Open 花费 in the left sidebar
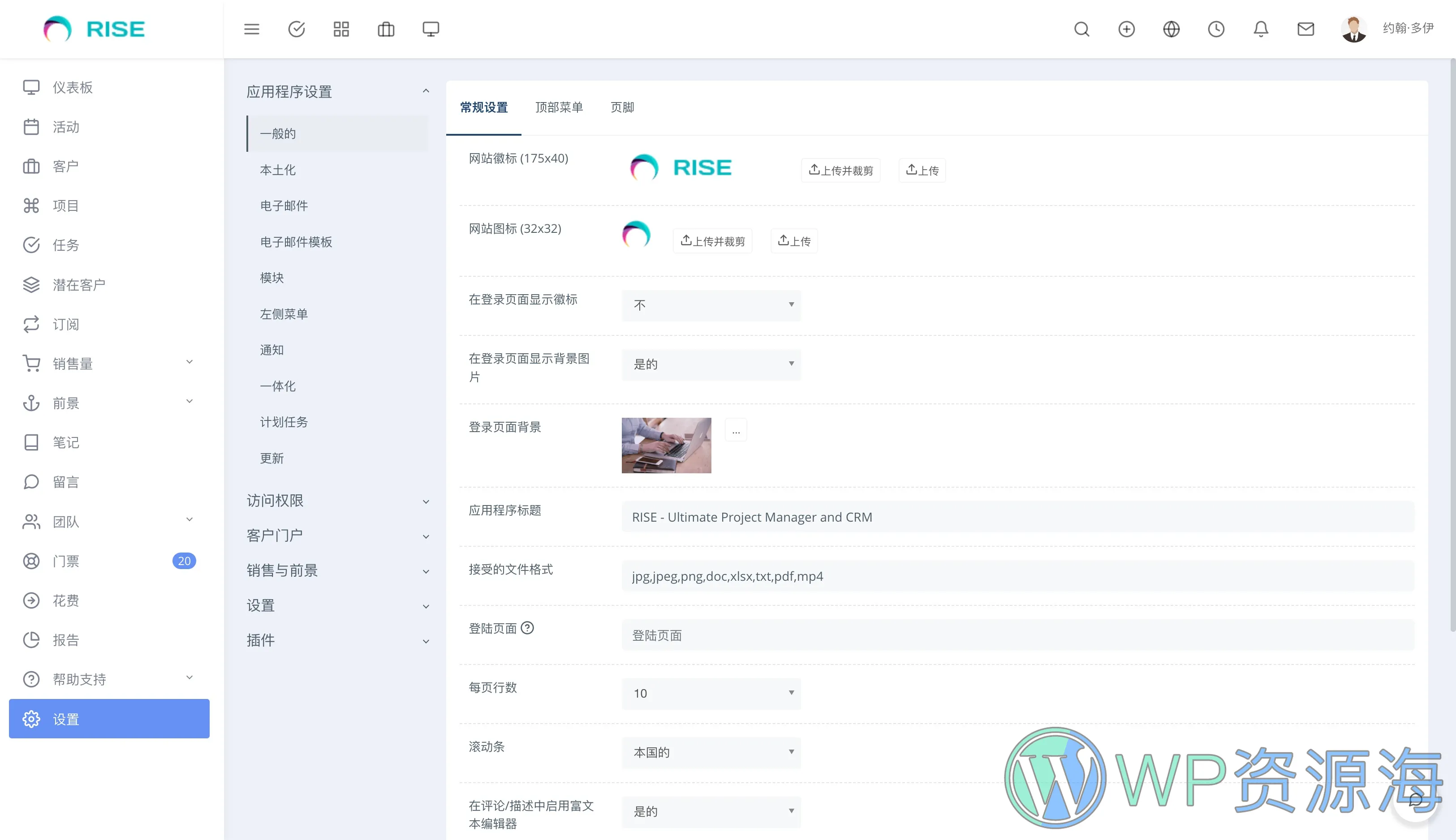Image resolution: width=1456 pixels, height=840 pixels. [x=109, y=600]
